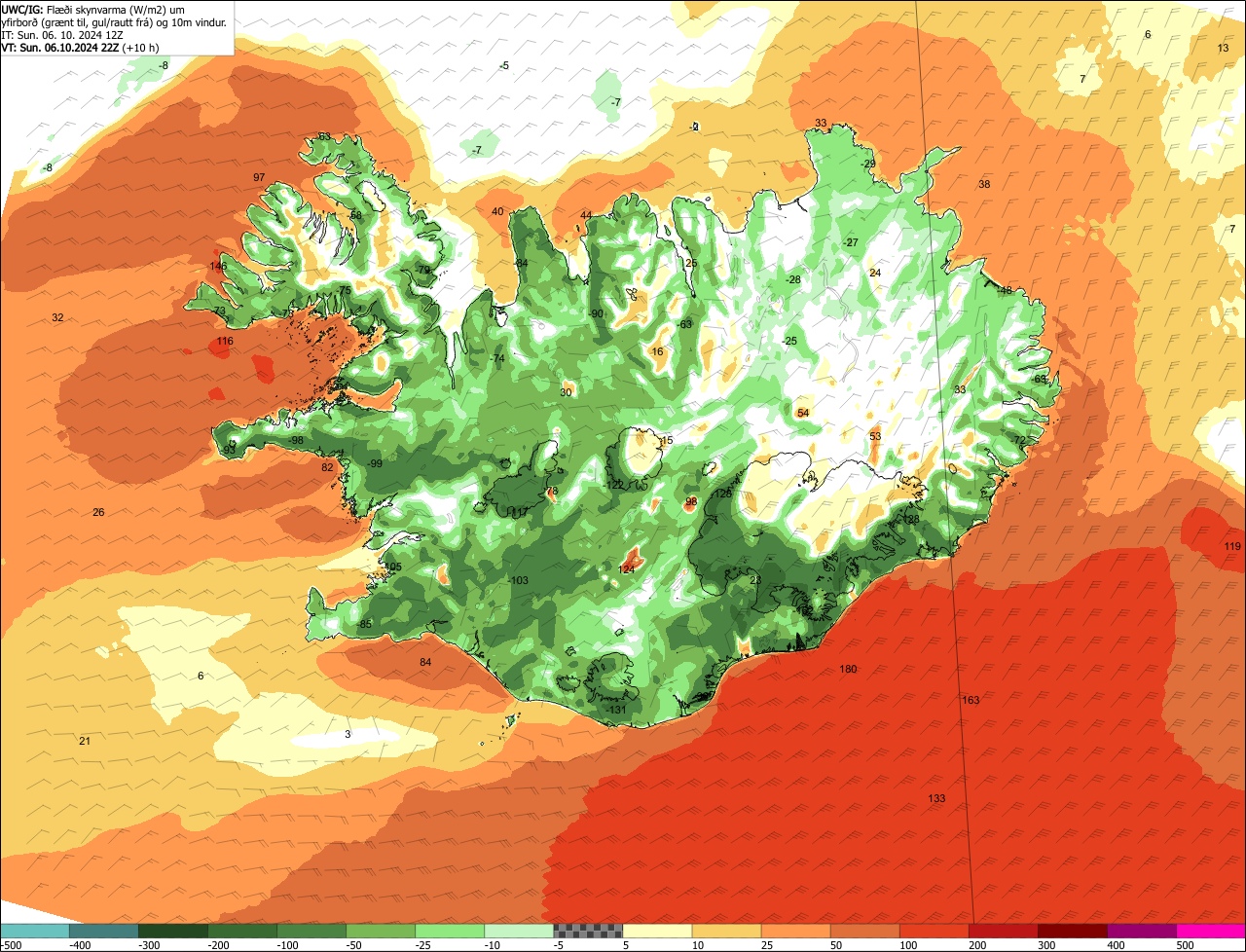The height and width of the screenshot is (952, 1246).
Task: Select the light green -25 to -10 legend swatch
Action: 450,931
